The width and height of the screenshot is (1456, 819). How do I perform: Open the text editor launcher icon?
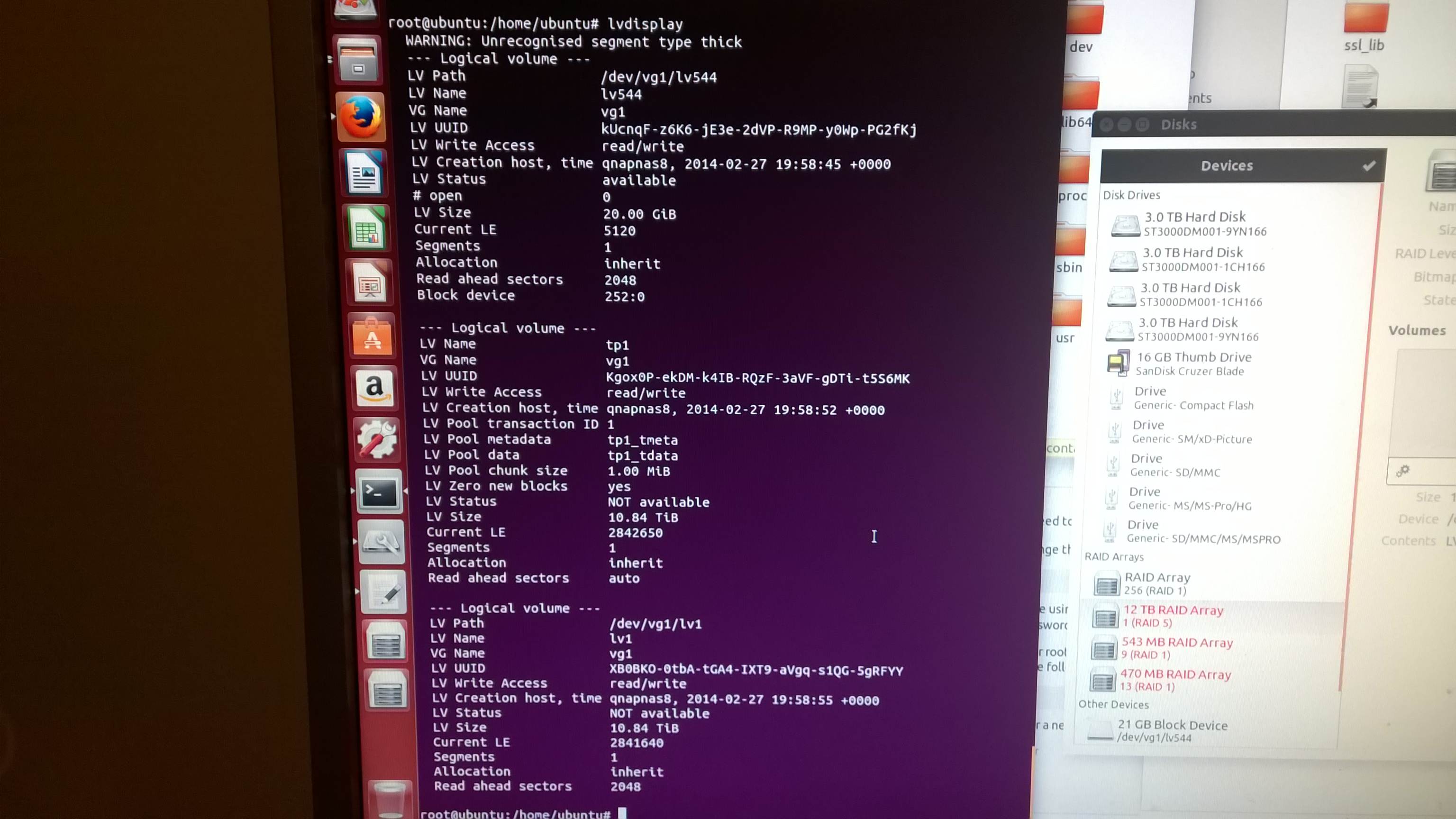pyautogui.click(x=383, y=592)
